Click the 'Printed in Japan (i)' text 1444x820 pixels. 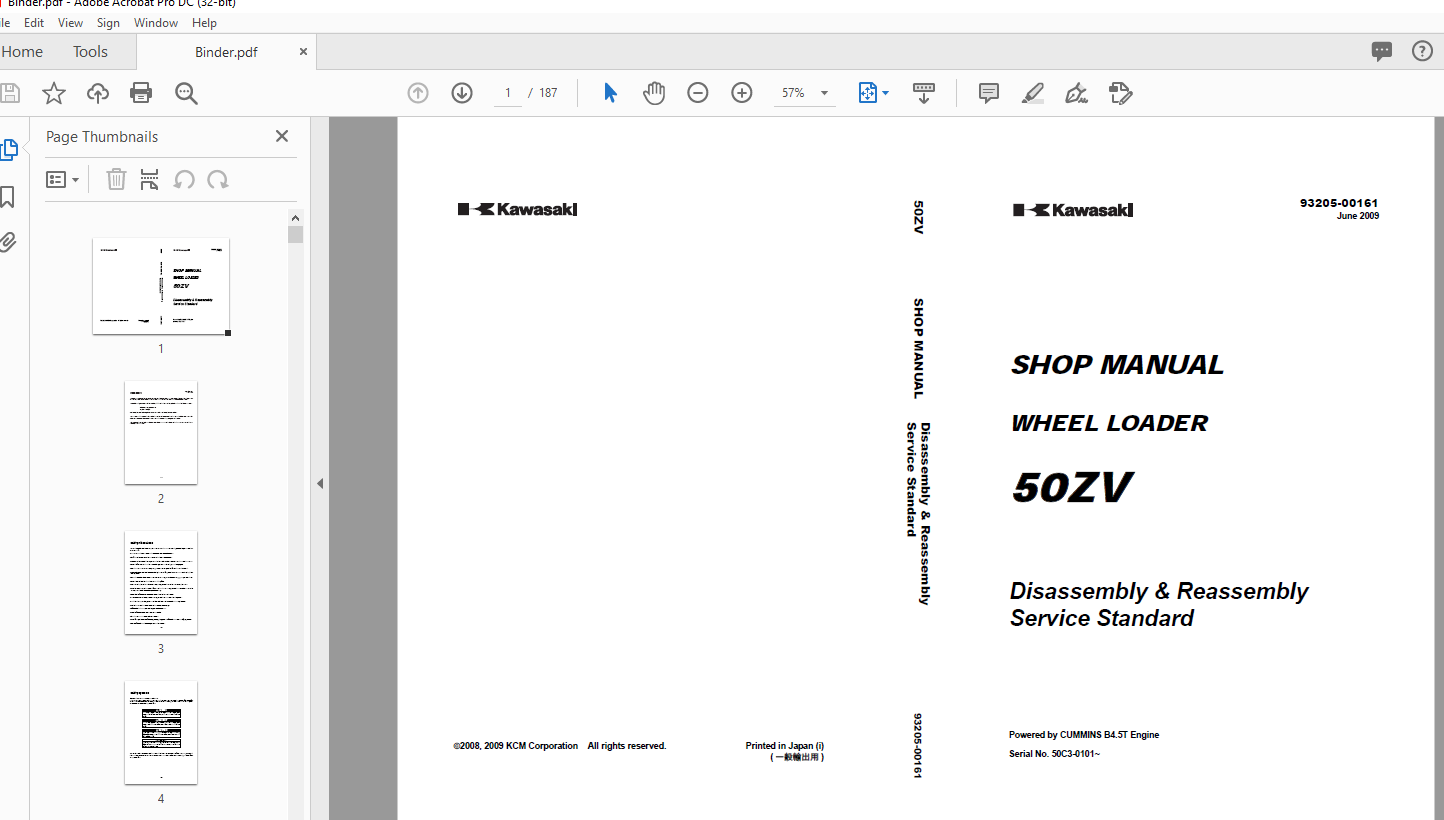point(785,746)
